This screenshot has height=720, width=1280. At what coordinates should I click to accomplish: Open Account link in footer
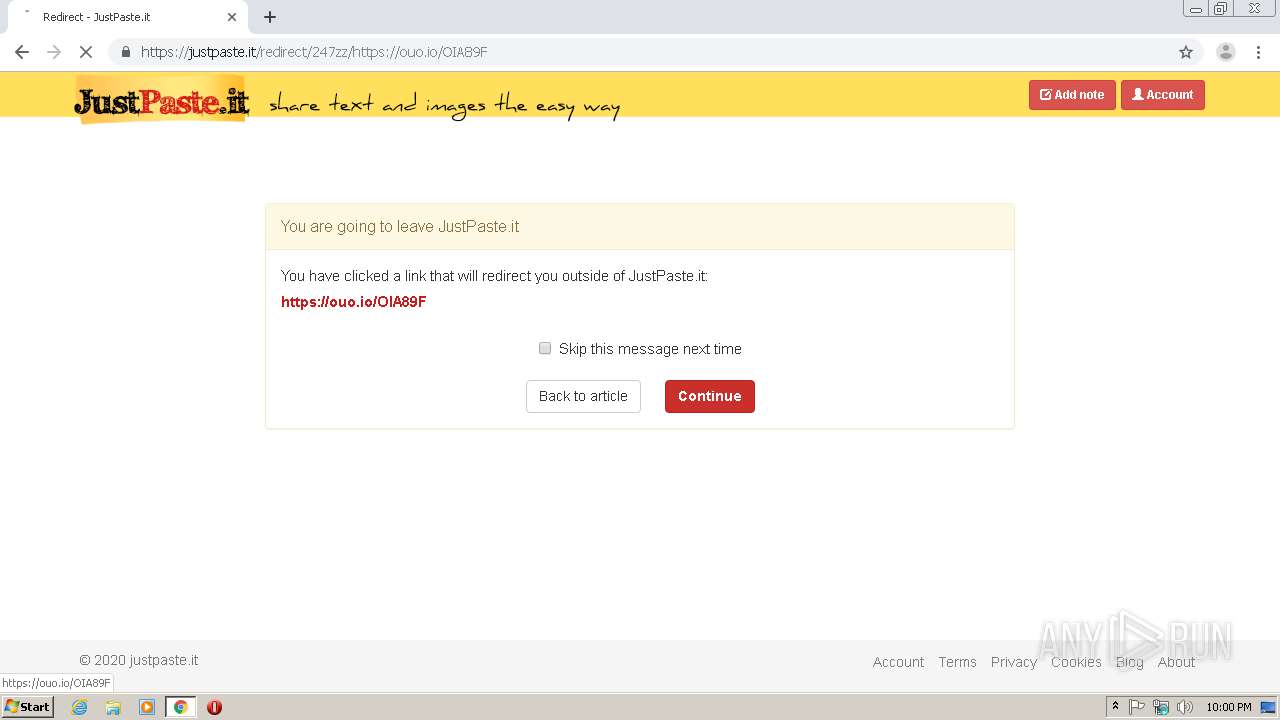pos(898,662)
